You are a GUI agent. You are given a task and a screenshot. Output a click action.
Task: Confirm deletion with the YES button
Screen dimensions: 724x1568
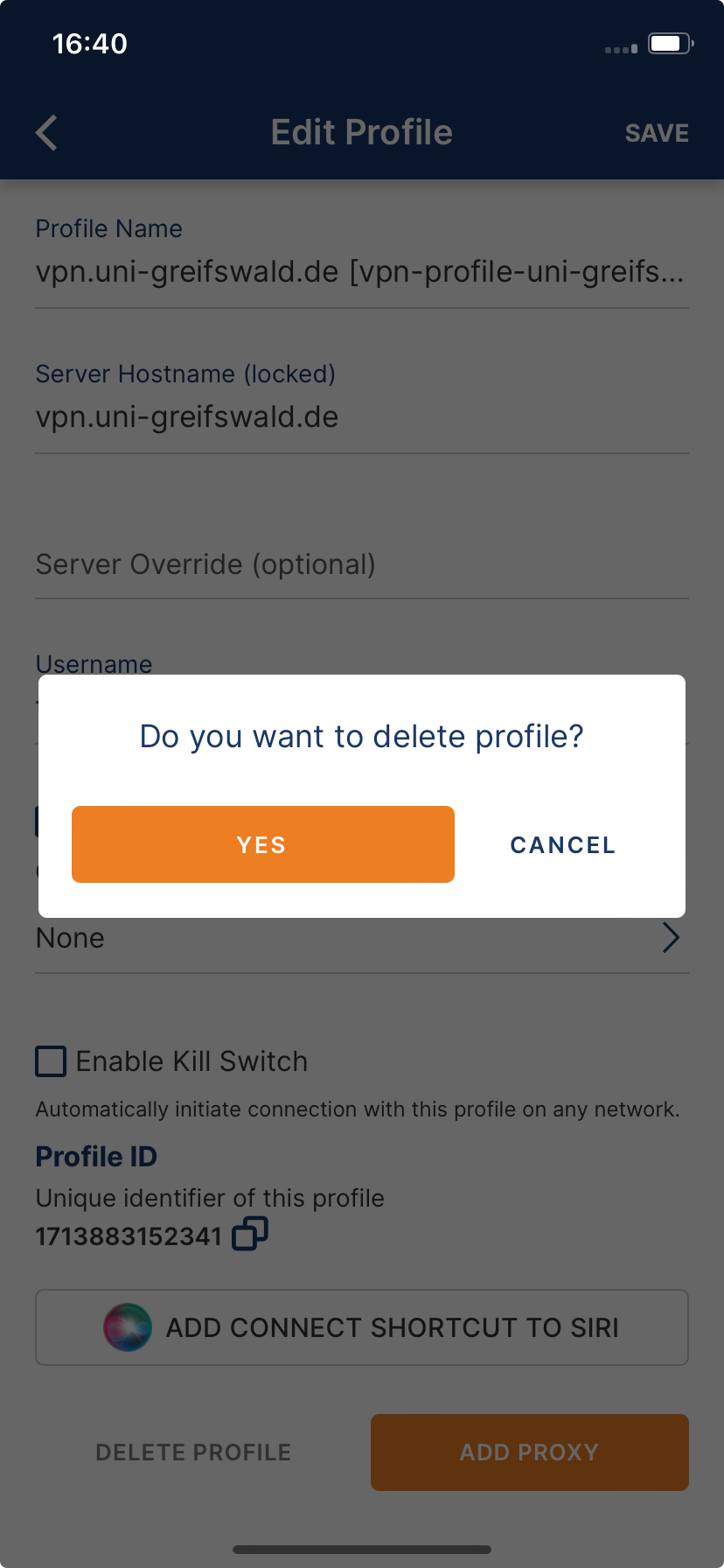(263, 844)
